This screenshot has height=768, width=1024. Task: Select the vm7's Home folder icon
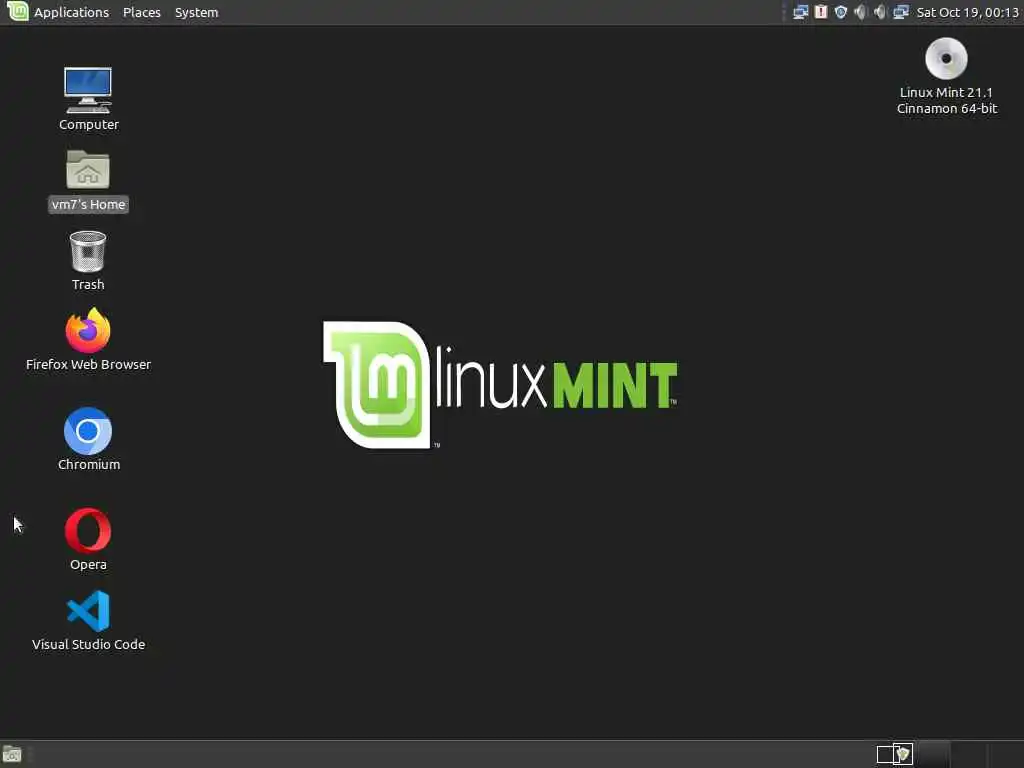point(88,180)
